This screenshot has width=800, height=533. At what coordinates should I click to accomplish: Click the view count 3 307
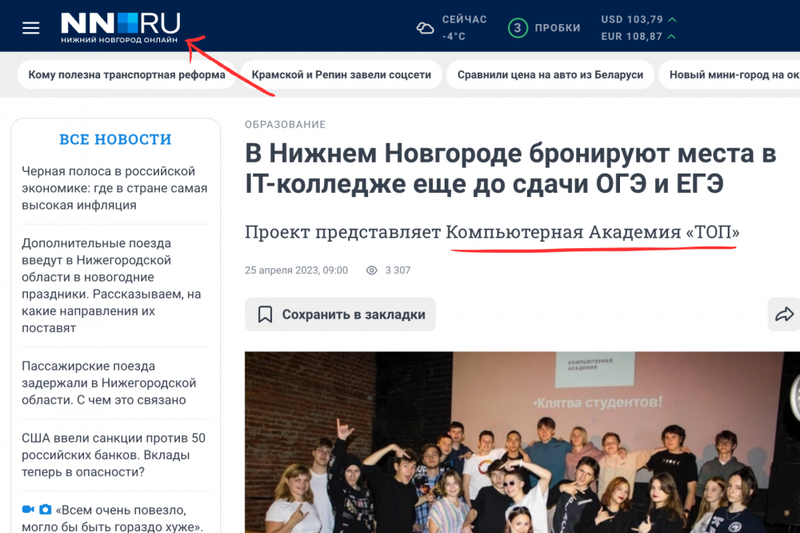[398, 270]
